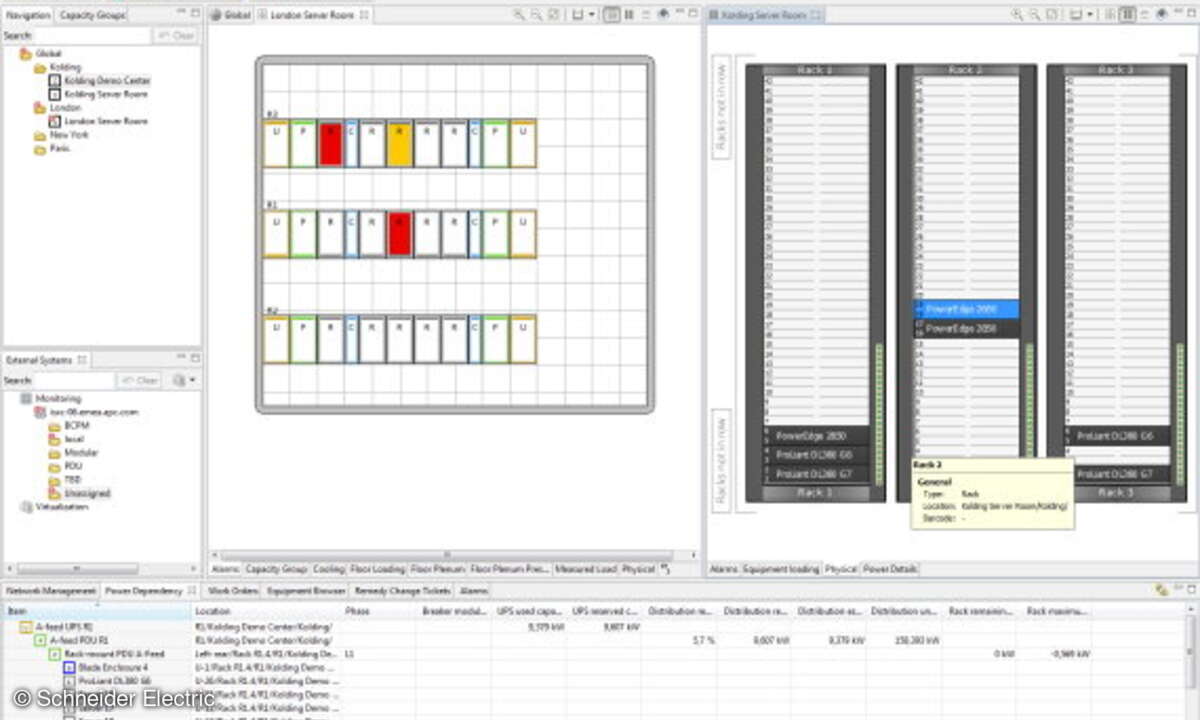
Task: Switch to the Equipment Browser tab
Action: [x=306, y=591]
